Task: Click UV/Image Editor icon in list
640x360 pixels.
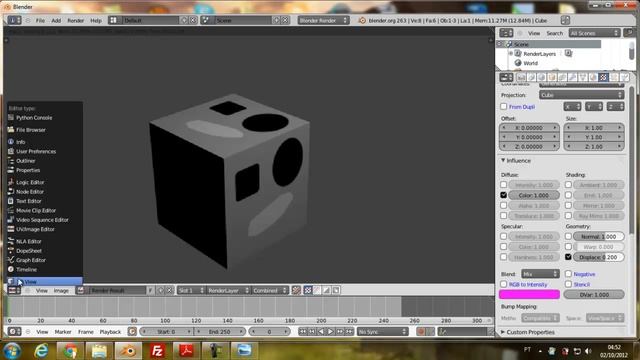Action: tap(11, 229)
